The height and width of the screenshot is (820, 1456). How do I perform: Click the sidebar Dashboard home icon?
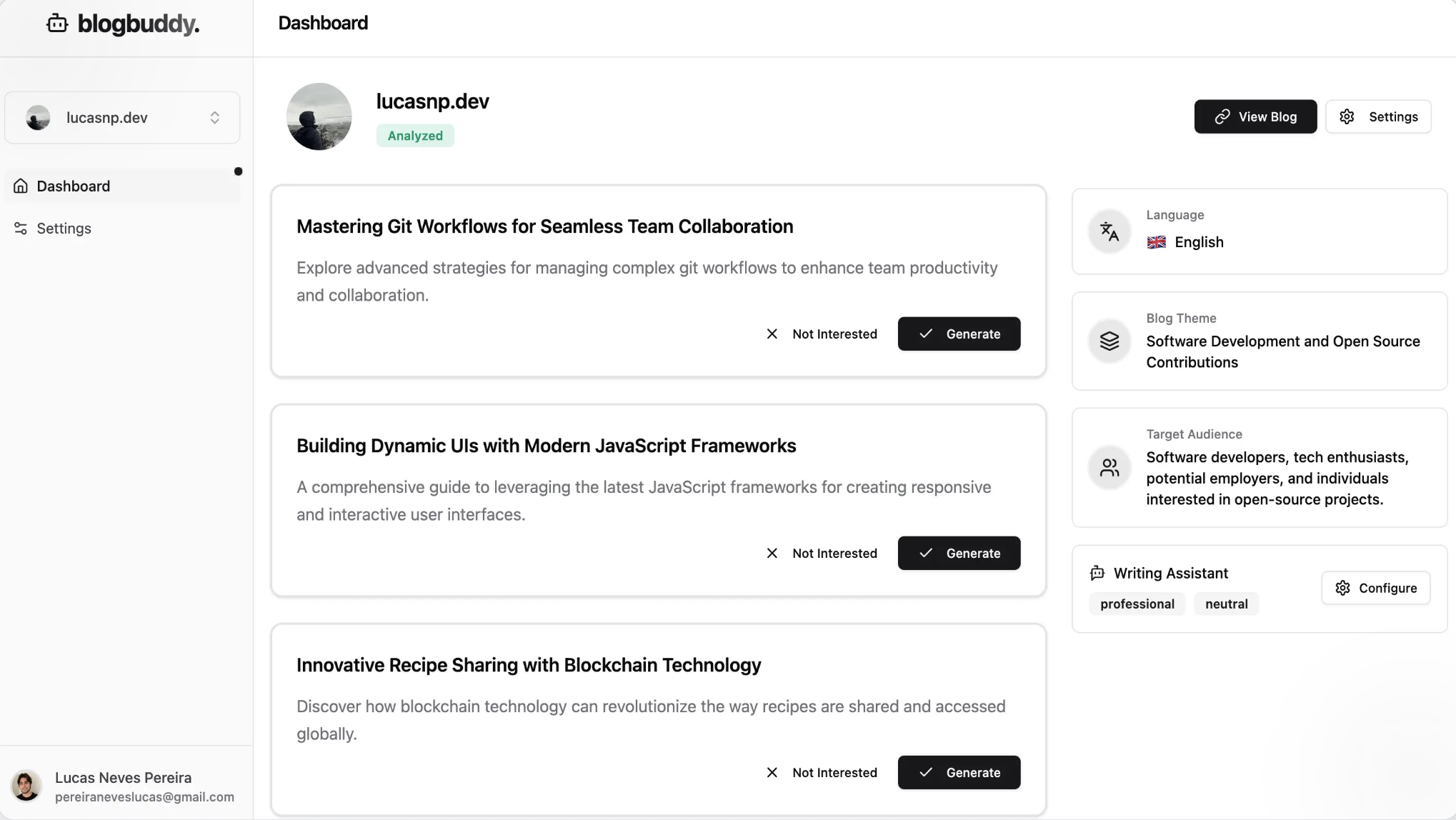click(21, 186)
